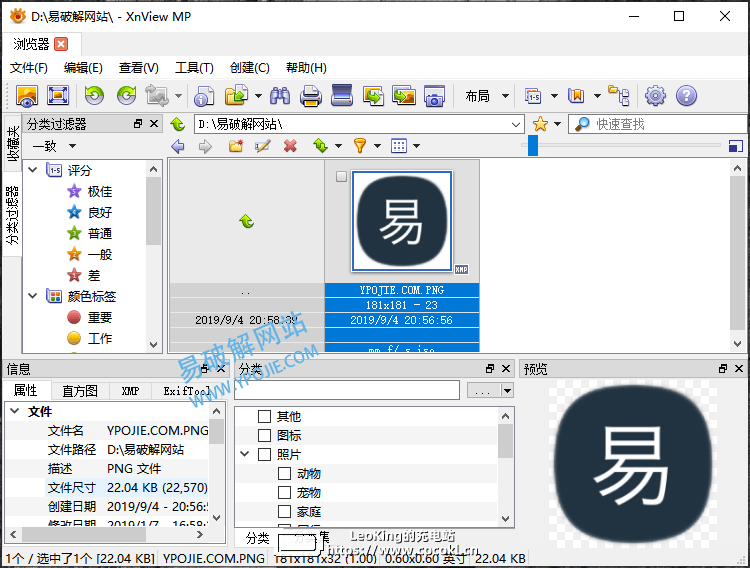Screen dimensions: 750x568
Task: Check the 其他 category box
Action: click(265, 416)
